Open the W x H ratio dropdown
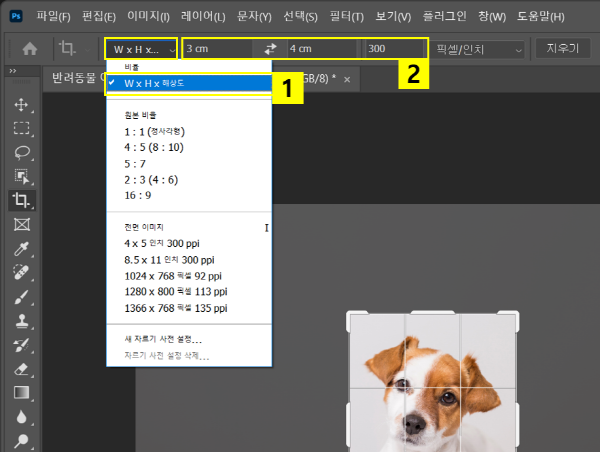 141,49
